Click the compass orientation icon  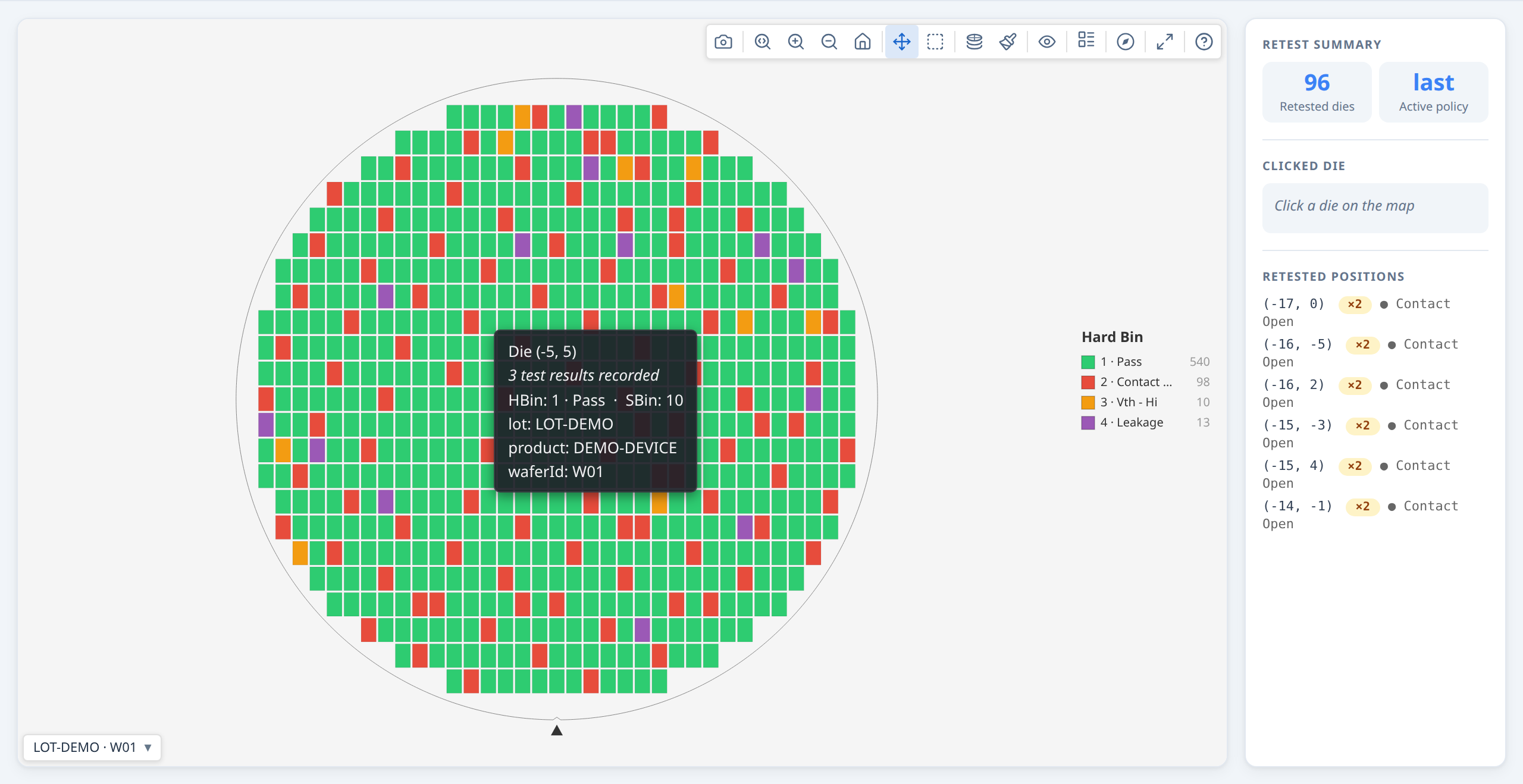(x=1126, y=42)
